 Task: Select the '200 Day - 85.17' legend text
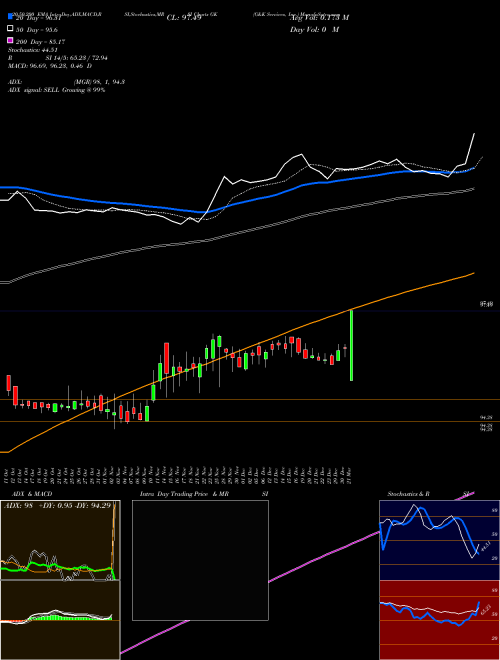(40, 42)
